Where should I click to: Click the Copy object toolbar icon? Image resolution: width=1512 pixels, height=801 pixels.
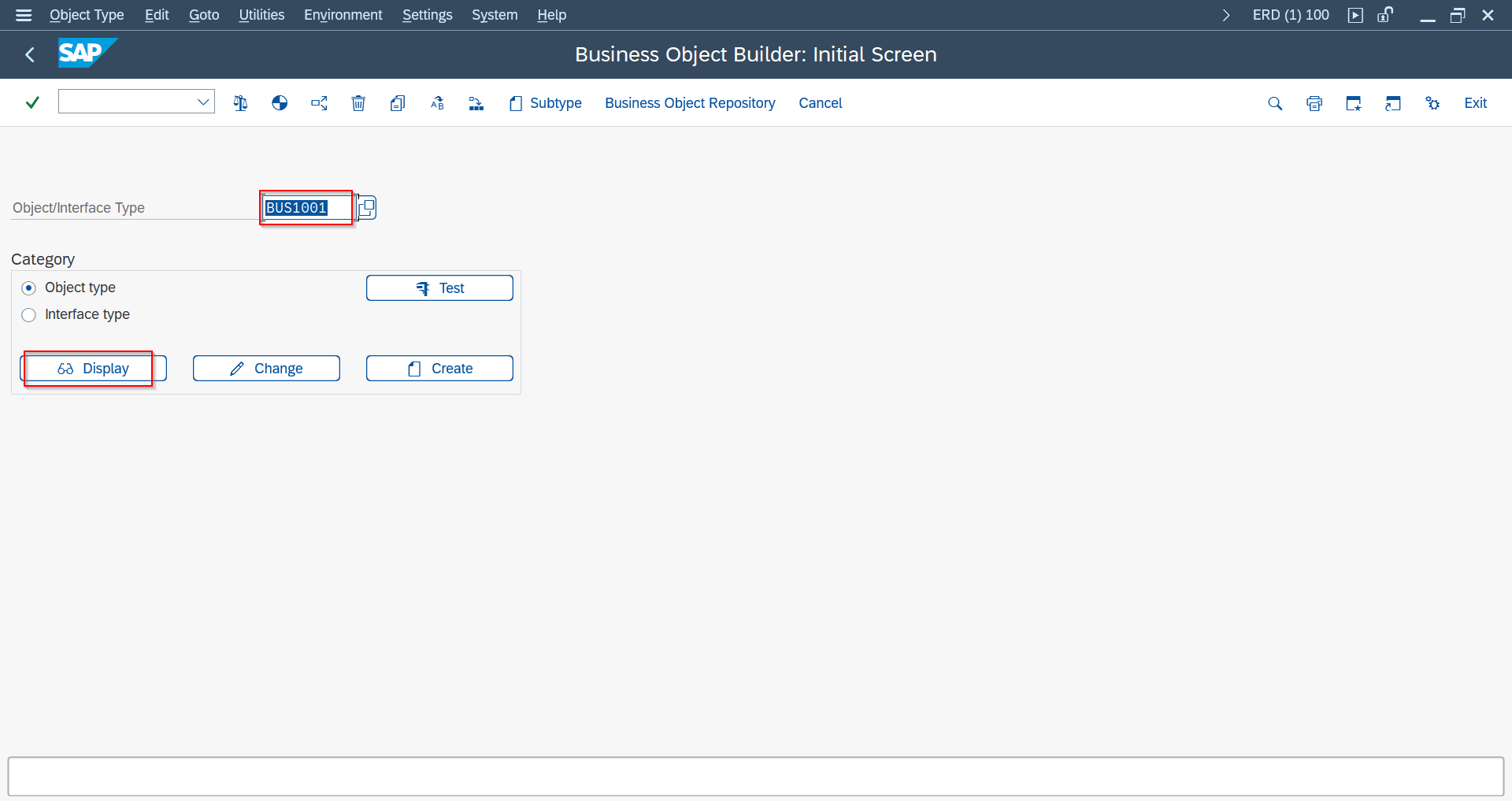click(x=398, y=103)
